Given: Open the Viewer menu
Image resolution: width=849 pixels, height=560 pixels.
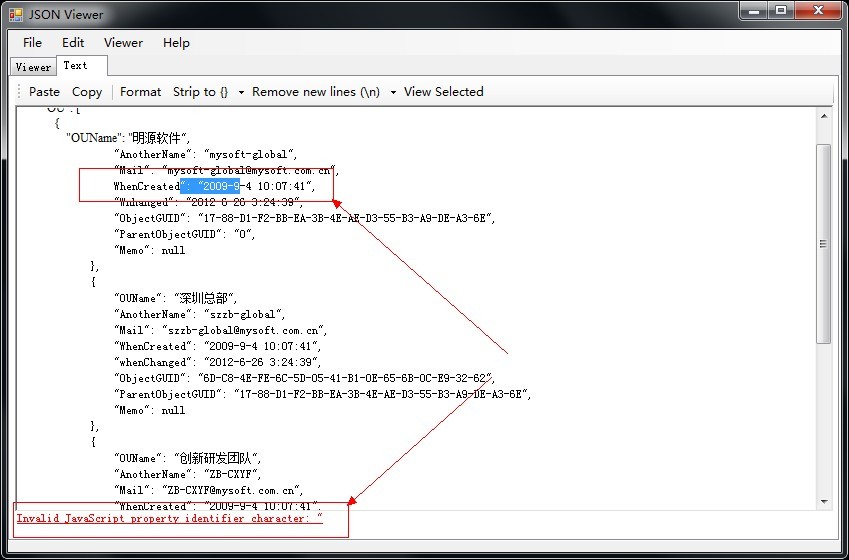Looking at the screenshot, I should (x=123, y=43).
